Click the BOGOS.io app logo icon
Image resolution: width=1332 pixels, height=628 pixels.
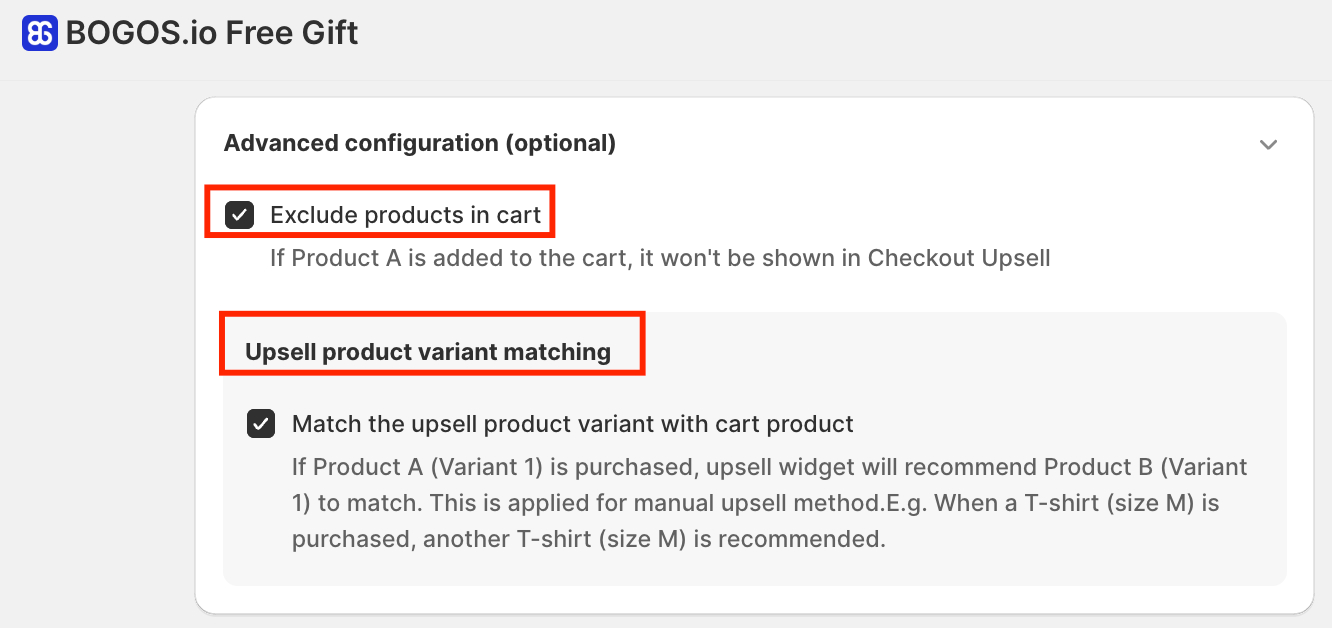pyautogui.click(x=40, y=33)
